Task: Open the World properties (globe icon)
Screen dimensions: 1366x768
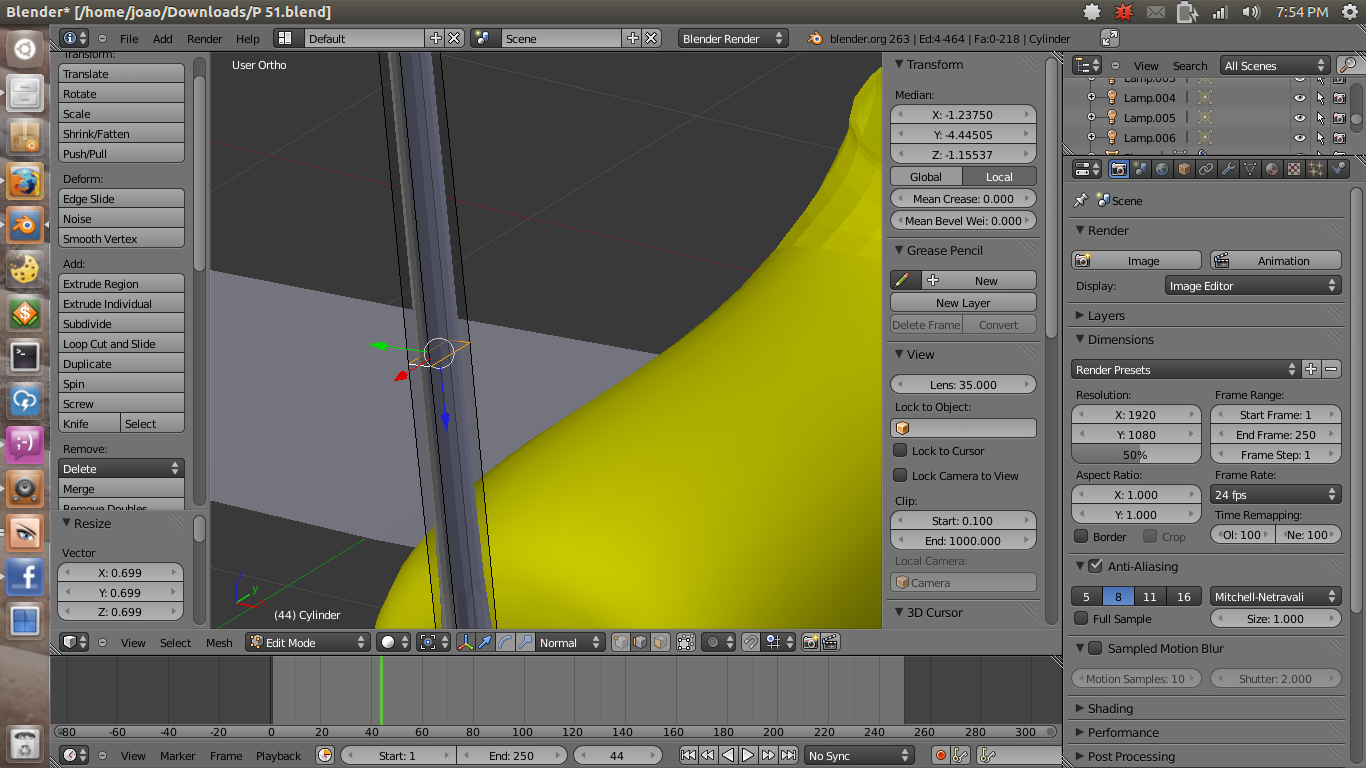Action: click(1162, 169)
